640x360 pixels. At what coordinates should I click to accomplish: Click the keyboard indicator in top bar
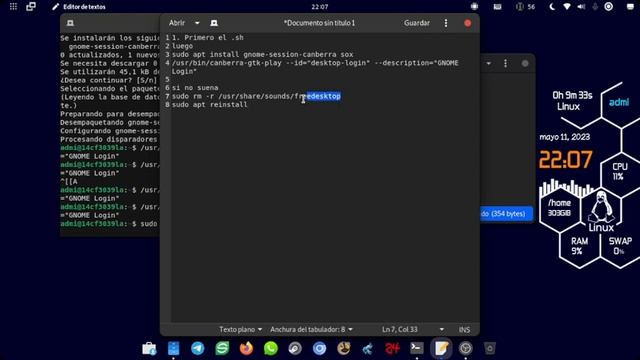point(497,7)
